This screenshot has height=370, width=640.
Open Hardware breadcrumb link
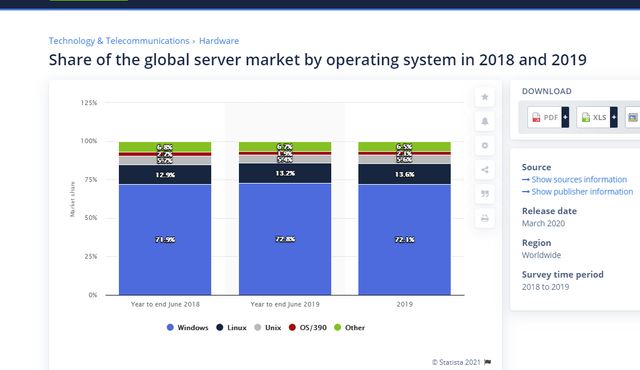point(219,41)
